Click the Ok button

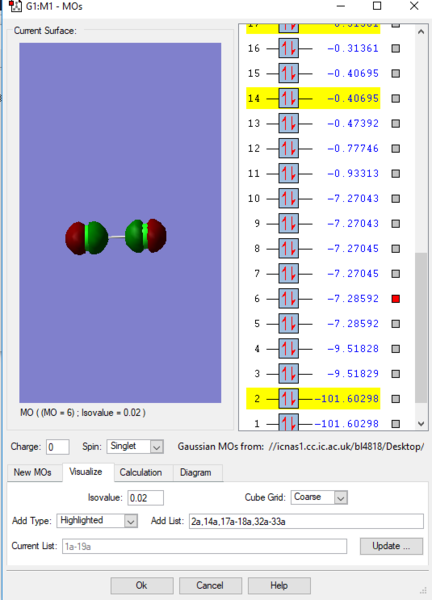[x=142, y=585]
